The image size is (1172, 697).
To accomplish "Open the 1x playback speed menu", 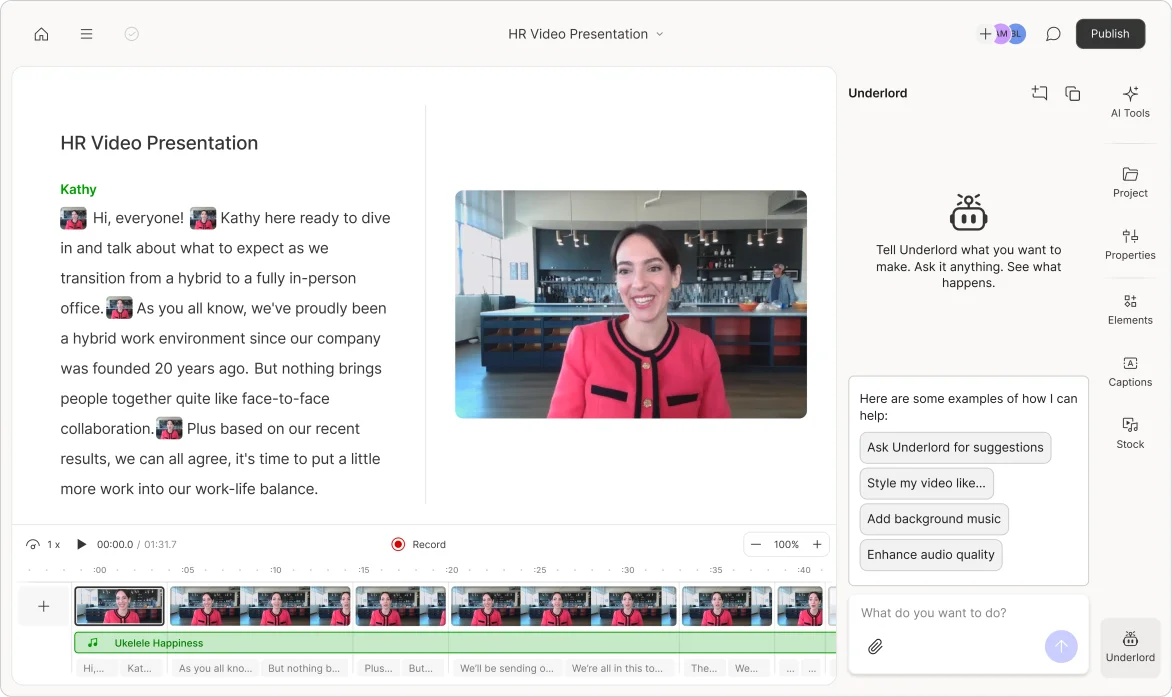I will point(44,544).
